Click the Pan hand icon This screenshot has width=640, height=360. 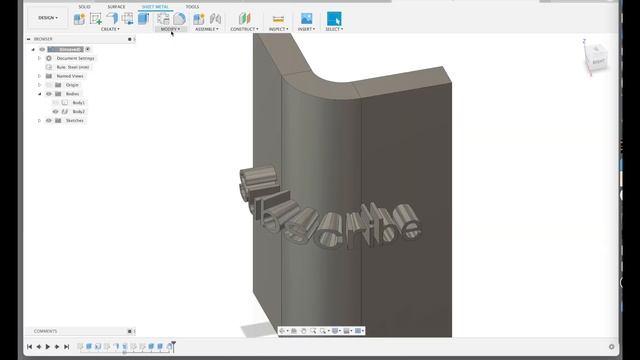click(x=303, y=331)
